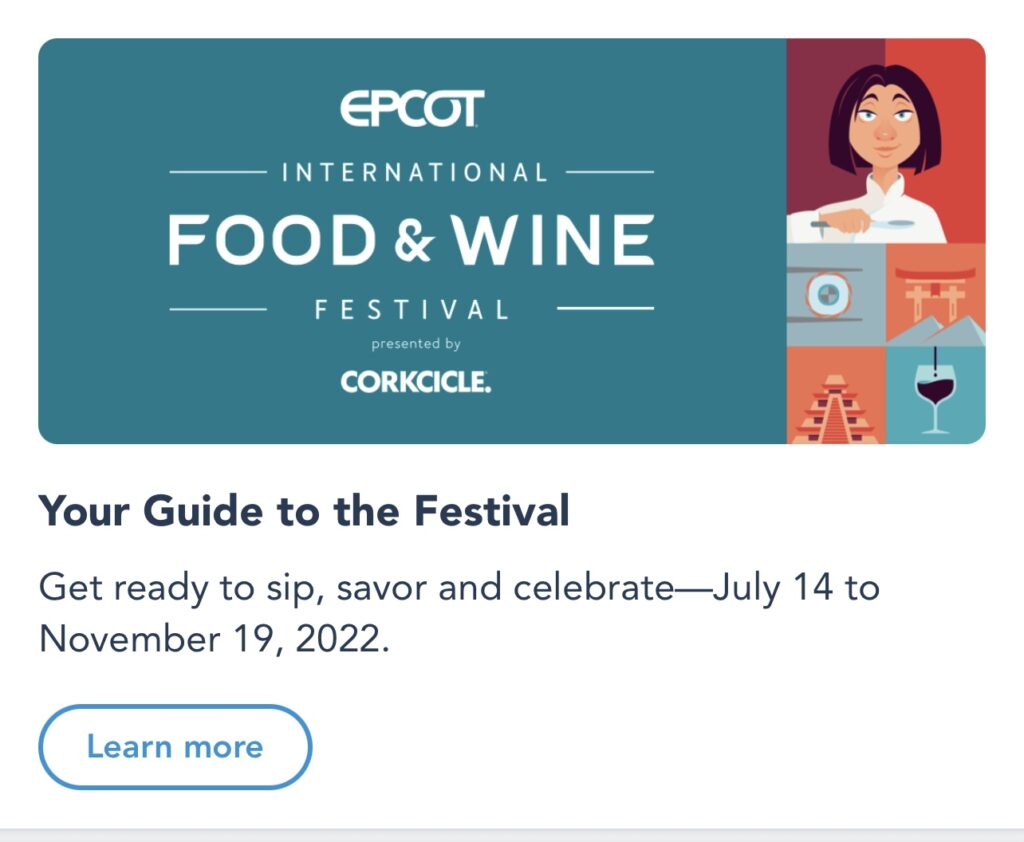Tap the ampersand in FOOD & WINE
1024x842 pixels.
point(414,240)
